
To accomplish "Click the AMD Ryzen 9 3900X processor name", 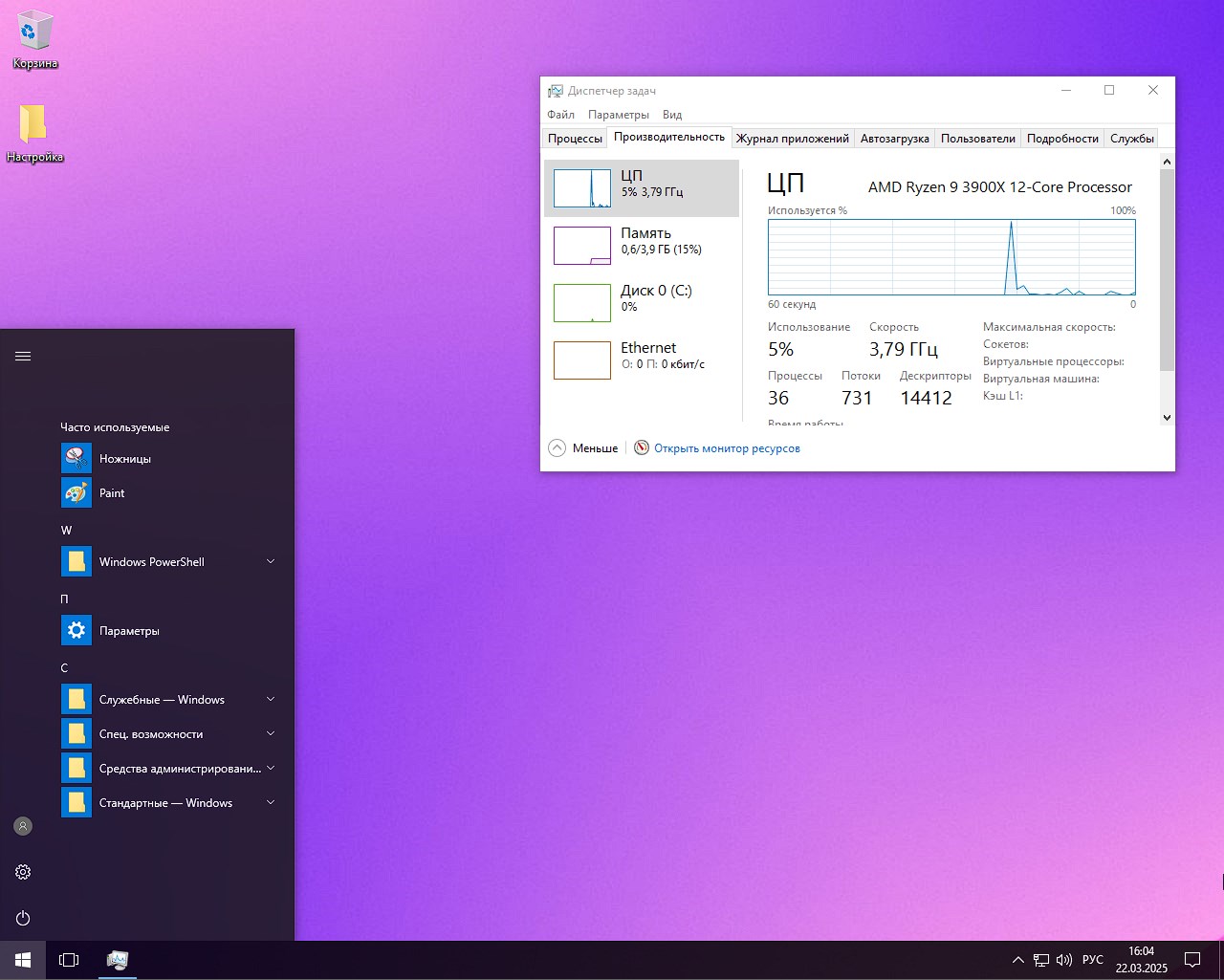I will tap(1000, 187).
